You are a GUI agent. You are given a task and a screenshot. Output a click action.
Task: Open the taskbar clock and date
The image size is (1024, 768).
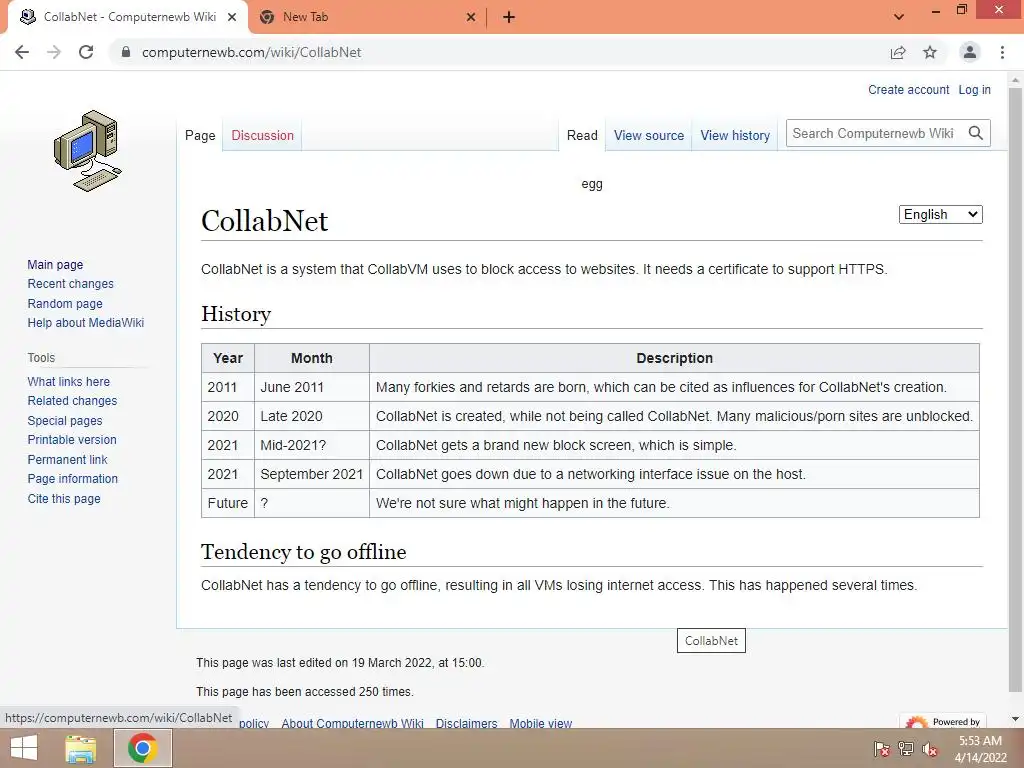980,749
